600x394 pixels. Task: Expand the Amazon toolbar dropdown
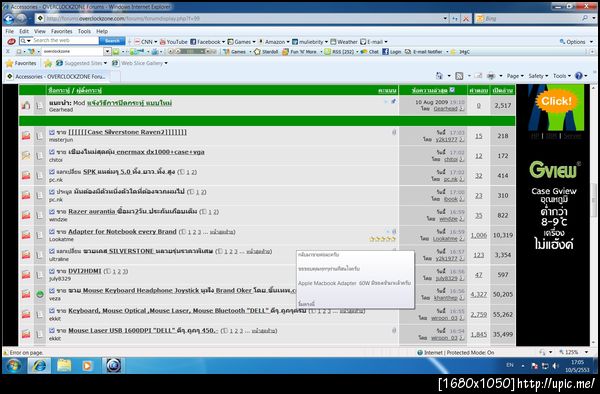(288, 42)
